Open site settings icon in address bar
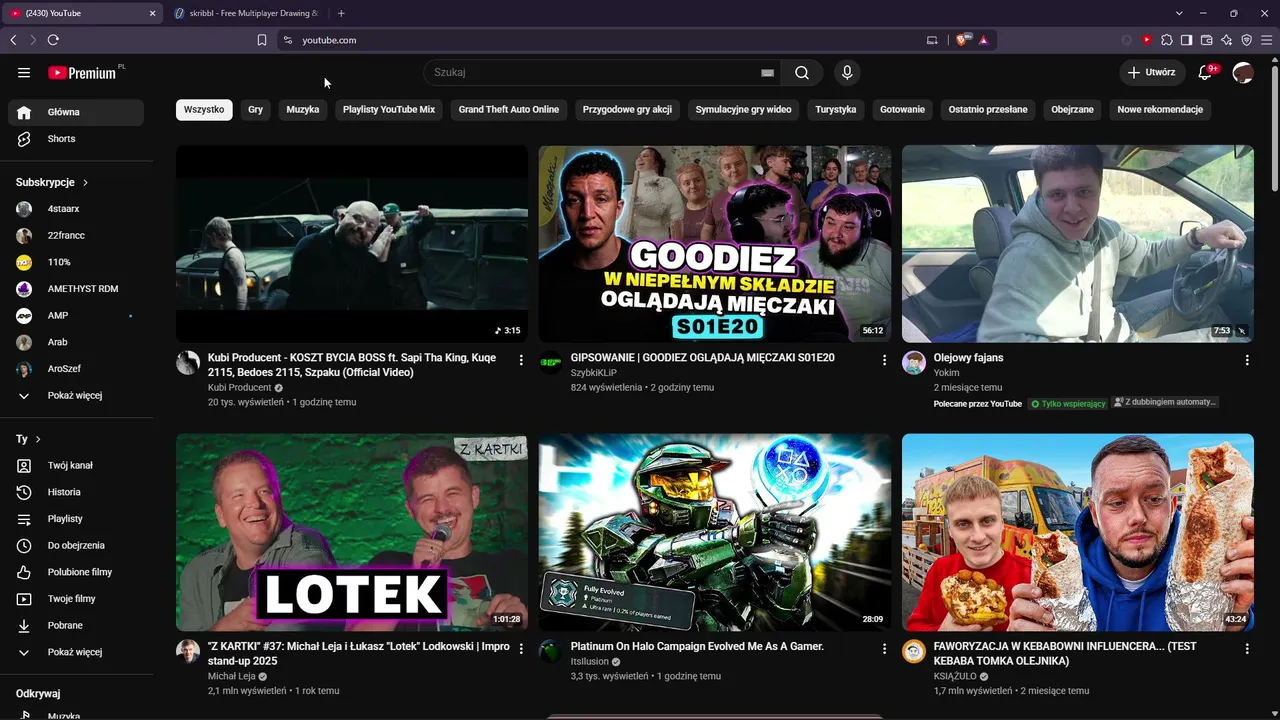 (288, 40)
